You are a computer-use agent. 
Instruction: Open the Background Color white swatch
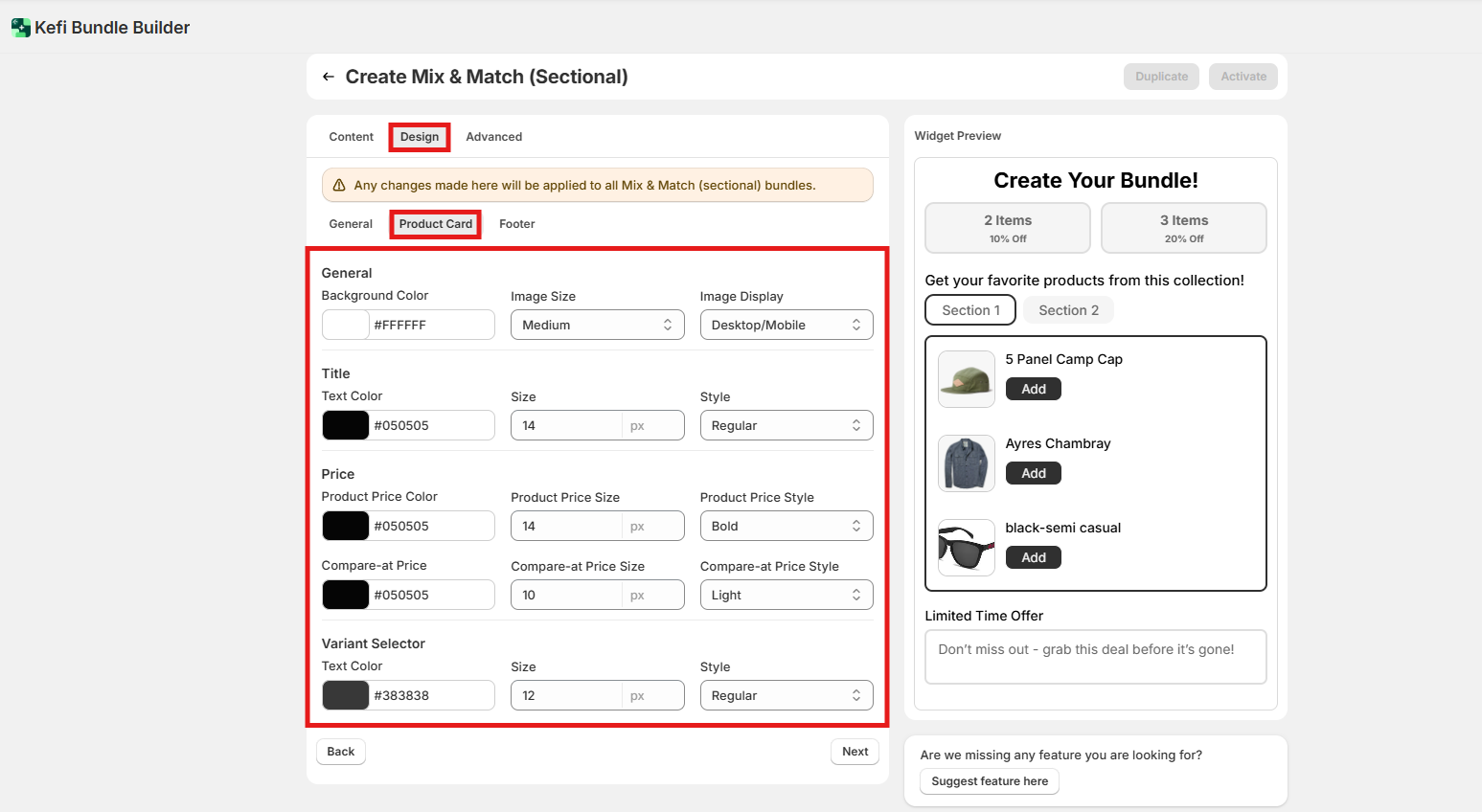pyautogui.click(x=346, y=326)
